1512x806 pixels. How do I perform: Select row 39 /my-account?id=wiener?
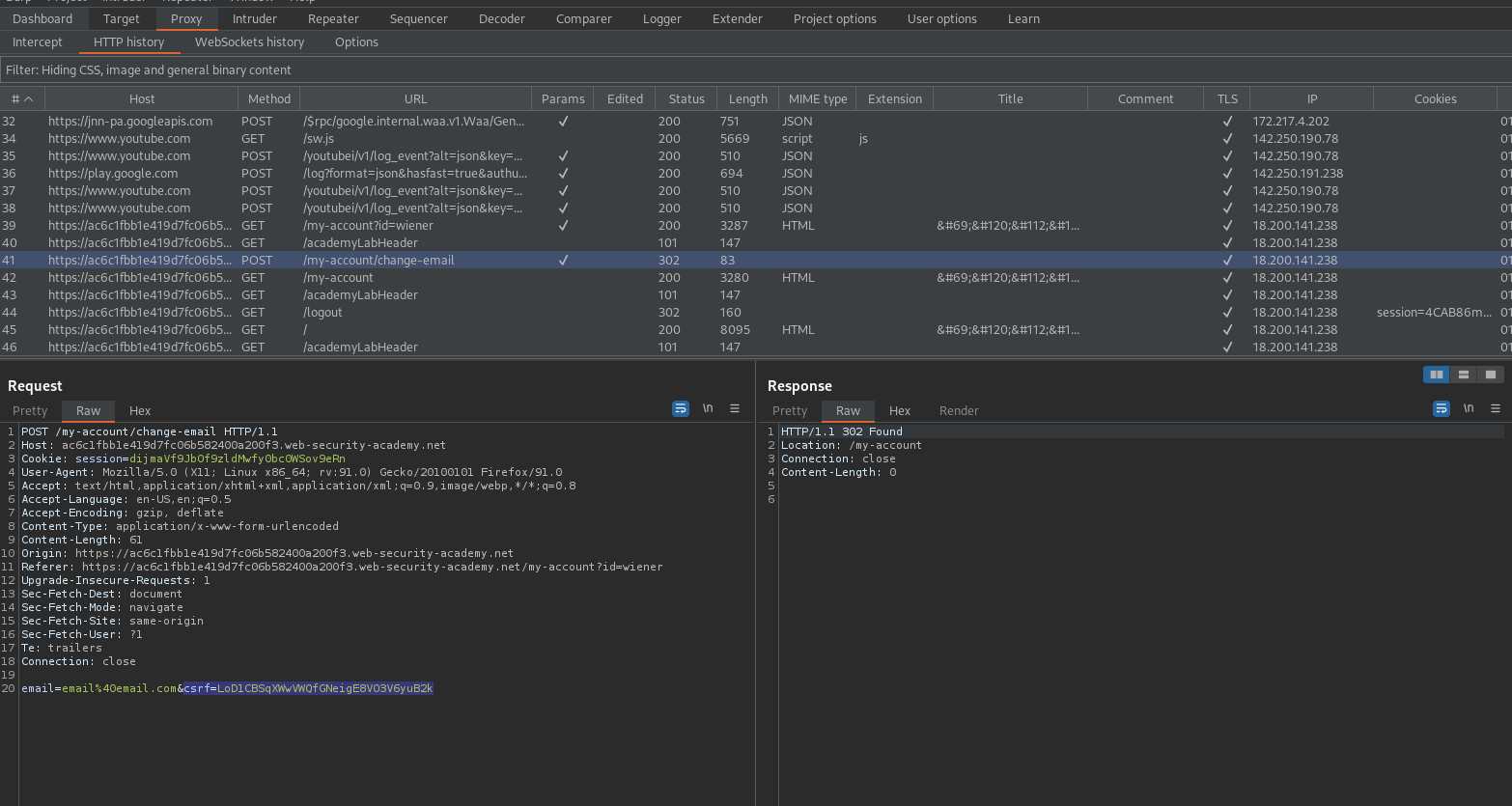755,225
